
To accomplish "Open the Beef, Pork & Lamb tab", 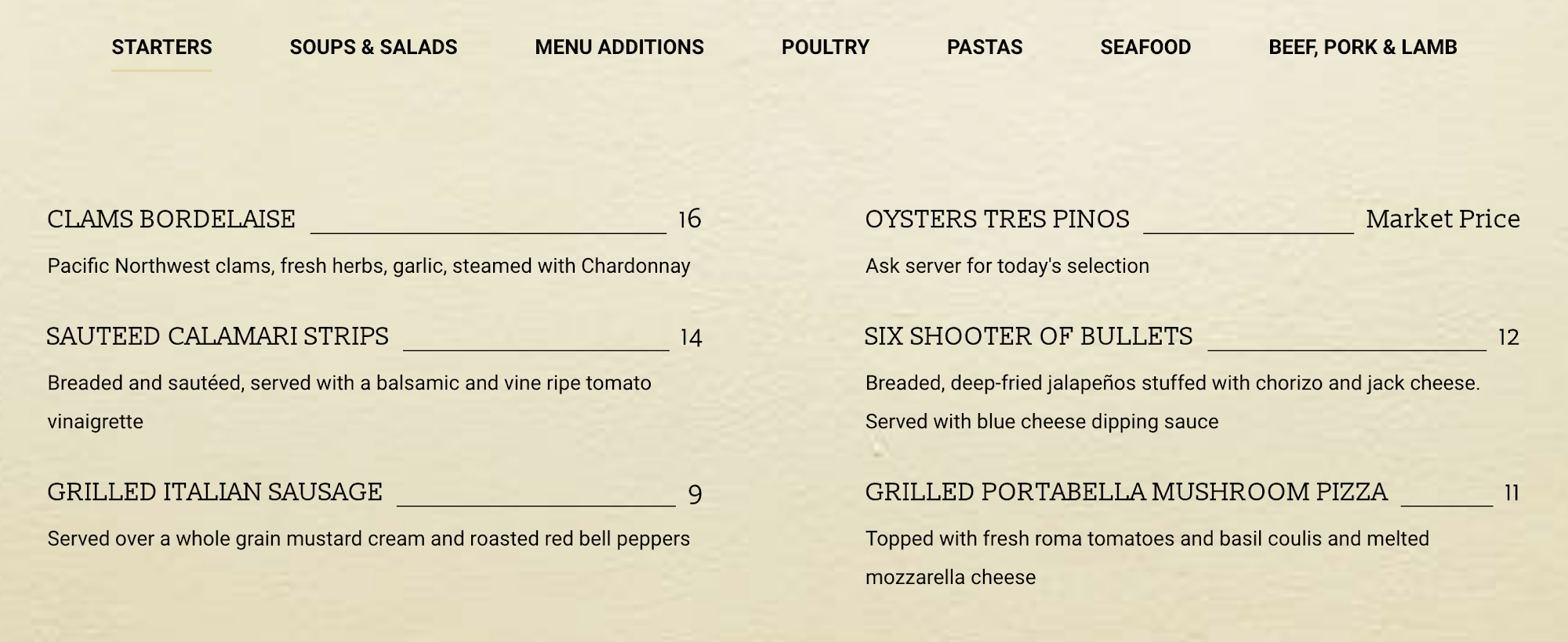I will pos(1363,47).
